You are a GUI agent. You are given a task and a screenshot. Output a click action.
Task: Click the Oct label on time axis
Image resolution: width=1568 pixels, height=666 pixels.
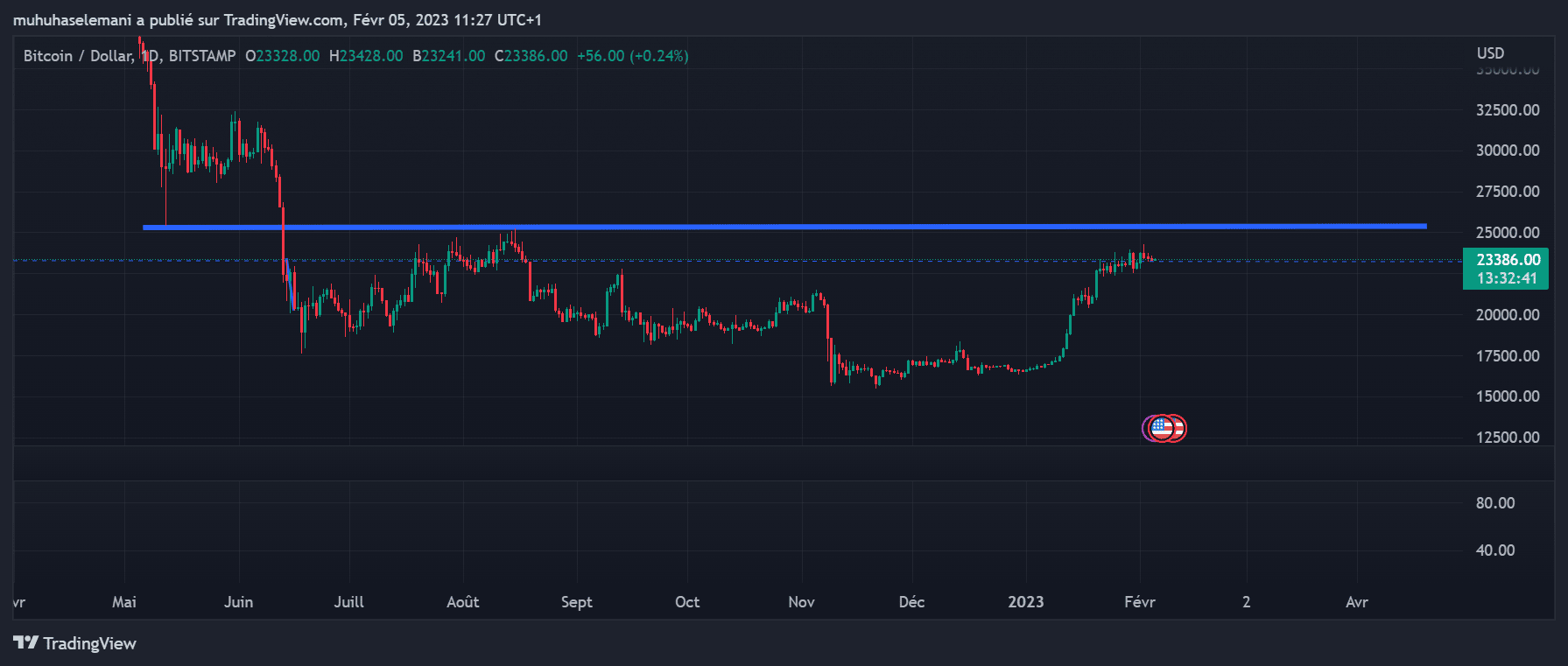[687, 602]
